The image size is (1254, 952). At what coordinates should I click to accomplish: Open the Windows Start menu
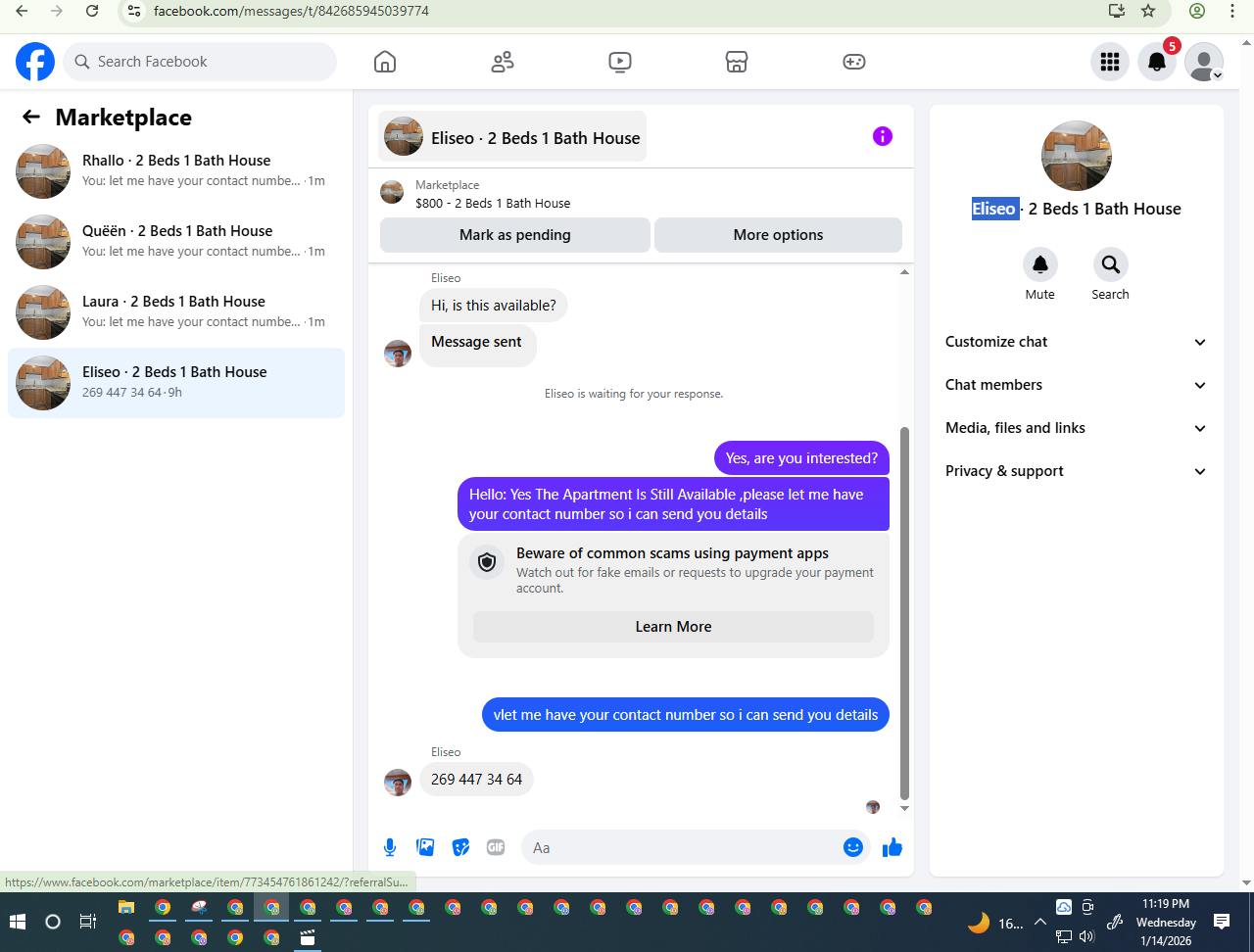(17, 922)
